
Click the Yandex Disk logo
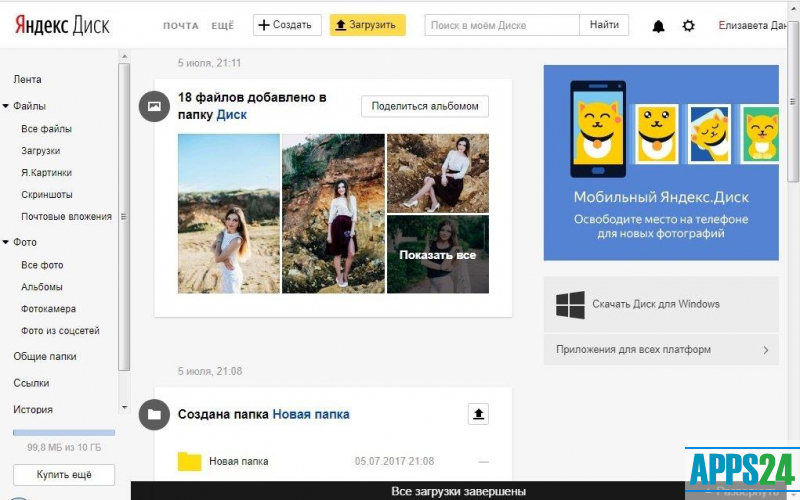pos(62,25)
